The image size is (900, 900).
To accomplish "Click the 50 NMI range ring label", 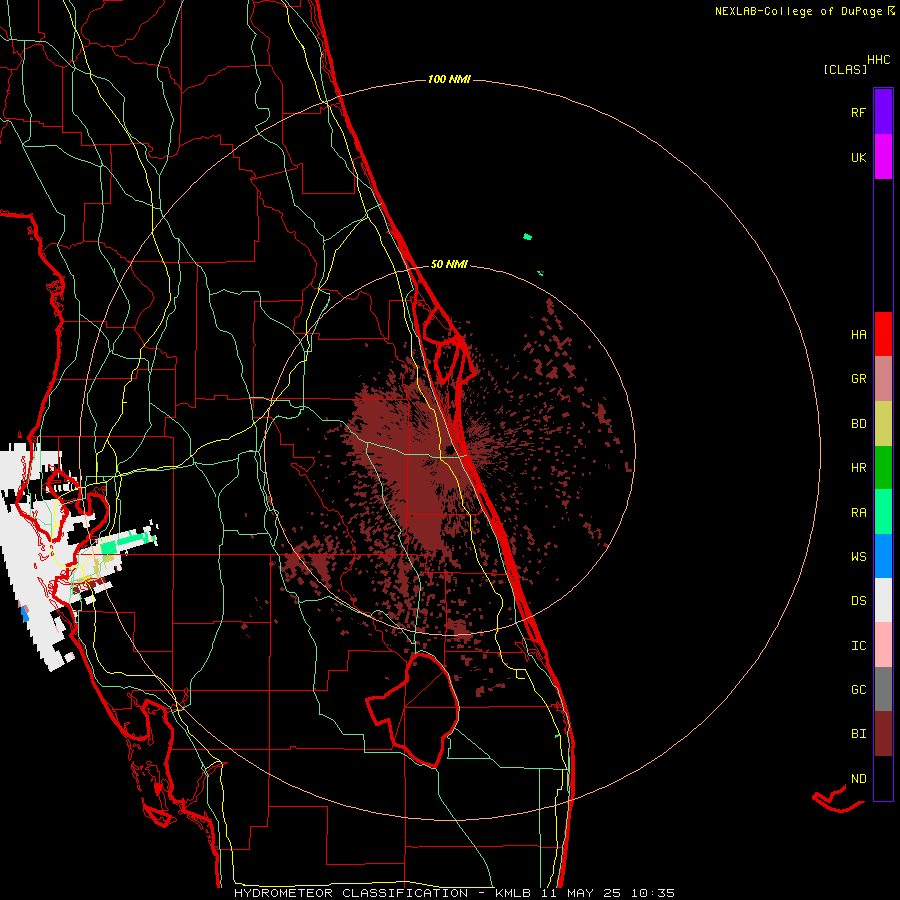I will coord(449,265).
